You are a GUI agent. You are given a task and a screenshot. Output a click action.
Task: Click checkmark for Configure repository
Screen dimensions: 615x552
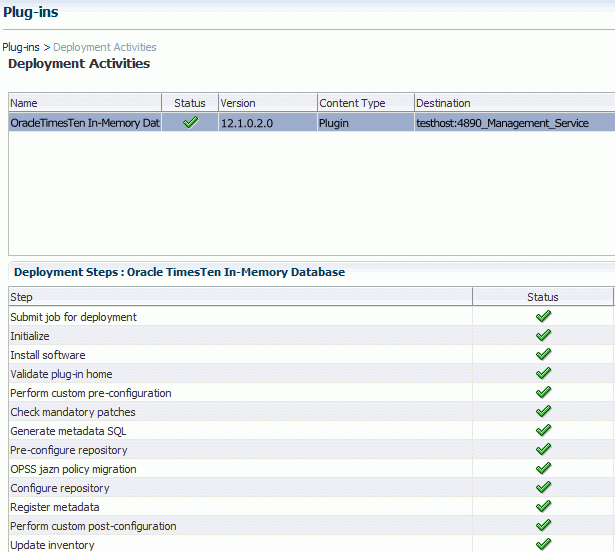coord(543,487)
